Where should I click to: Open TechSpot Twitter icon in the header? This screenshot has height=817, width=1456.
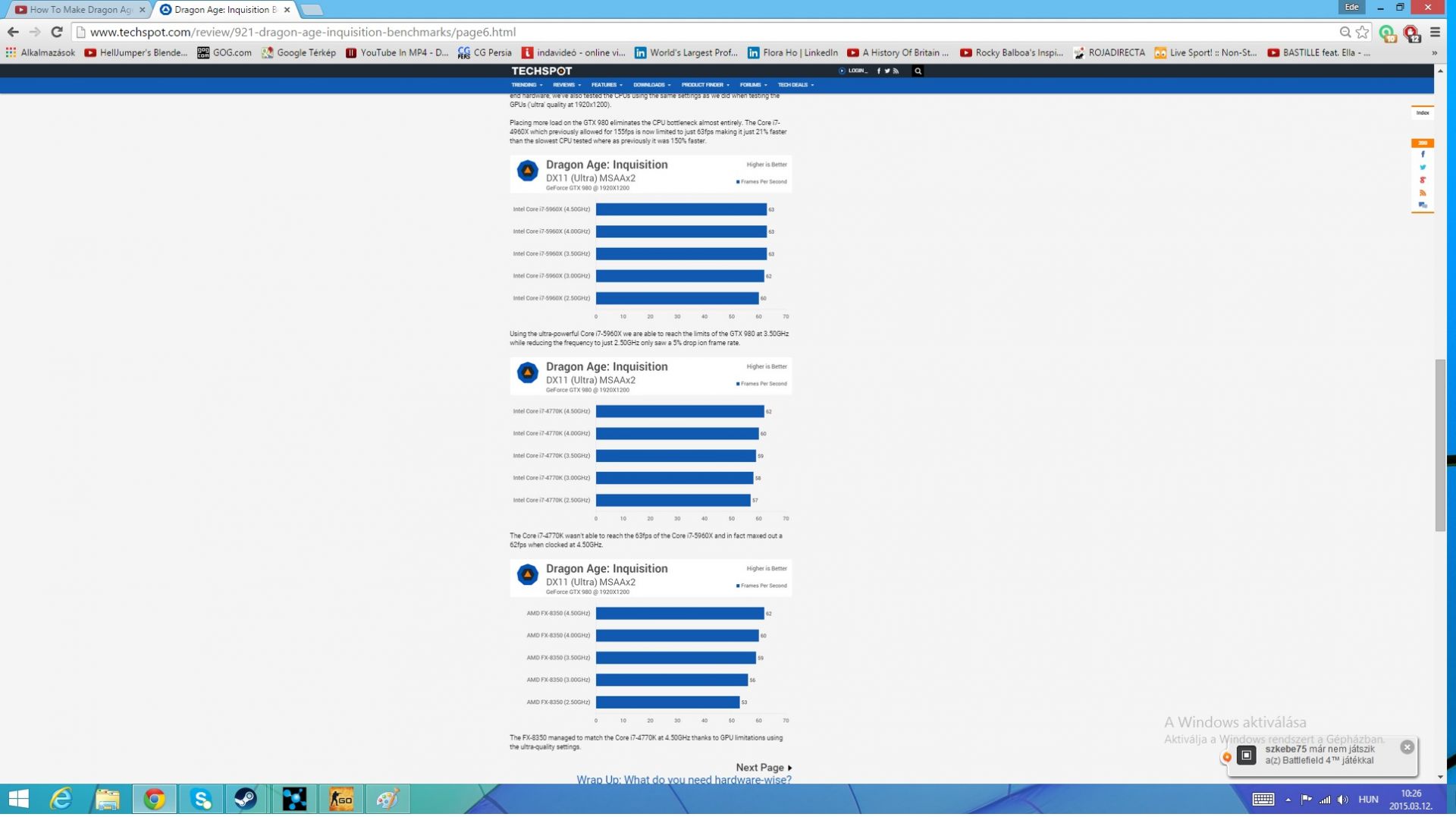click(887, 71)
